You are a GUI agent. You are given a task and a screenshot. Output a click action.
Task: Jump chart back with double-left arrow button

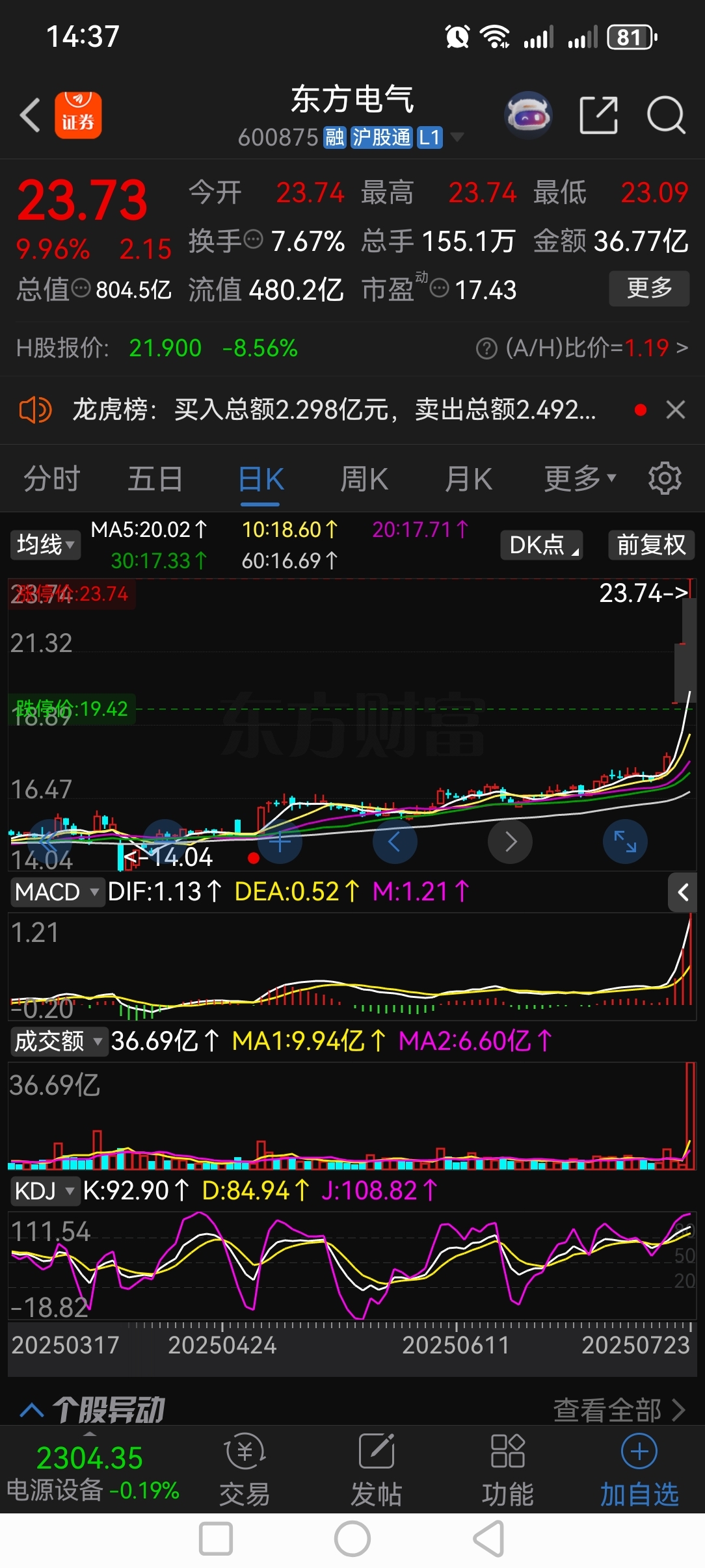[49, 842]
